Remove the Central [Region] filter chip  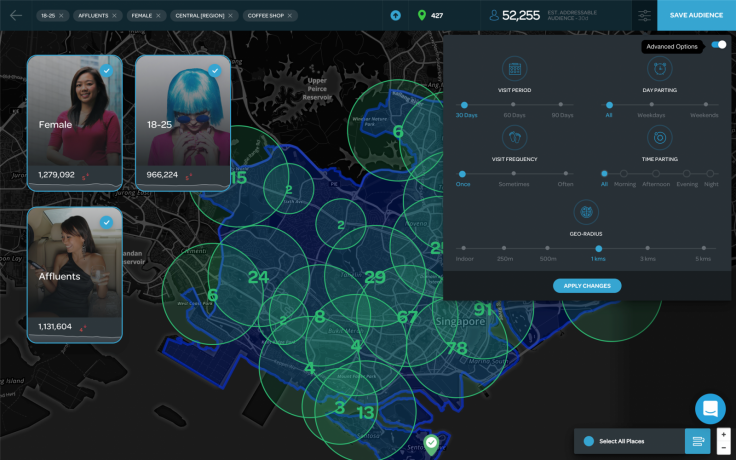[x=230, y=15]
